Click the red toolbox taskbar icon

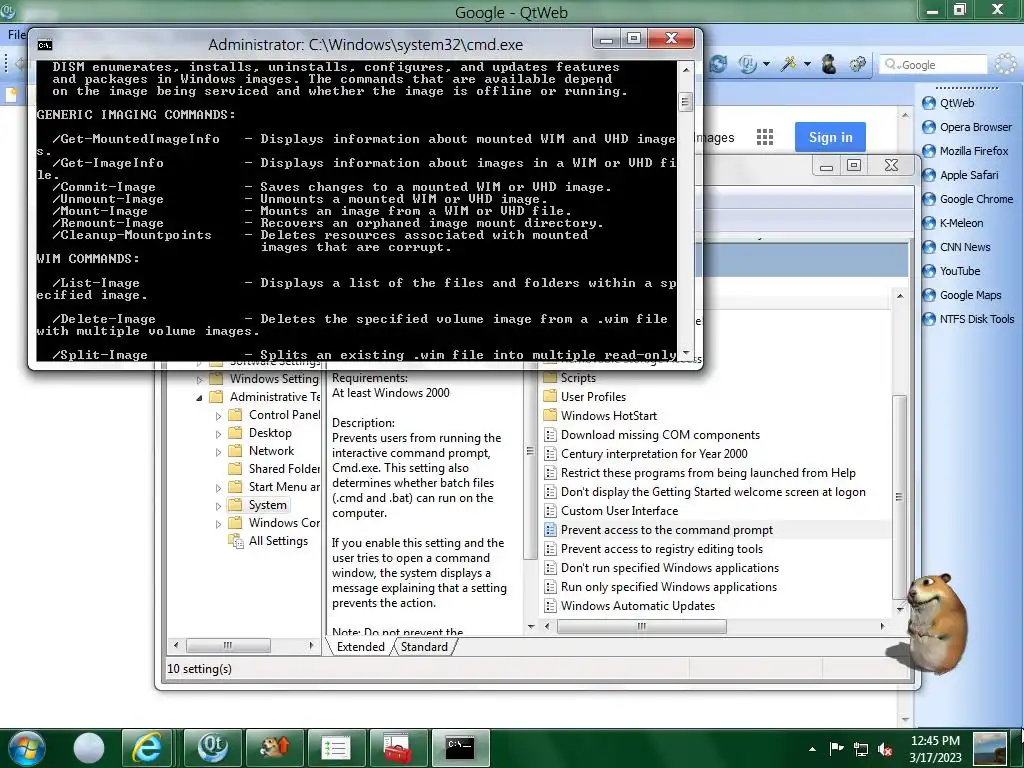tap(398, 748)
